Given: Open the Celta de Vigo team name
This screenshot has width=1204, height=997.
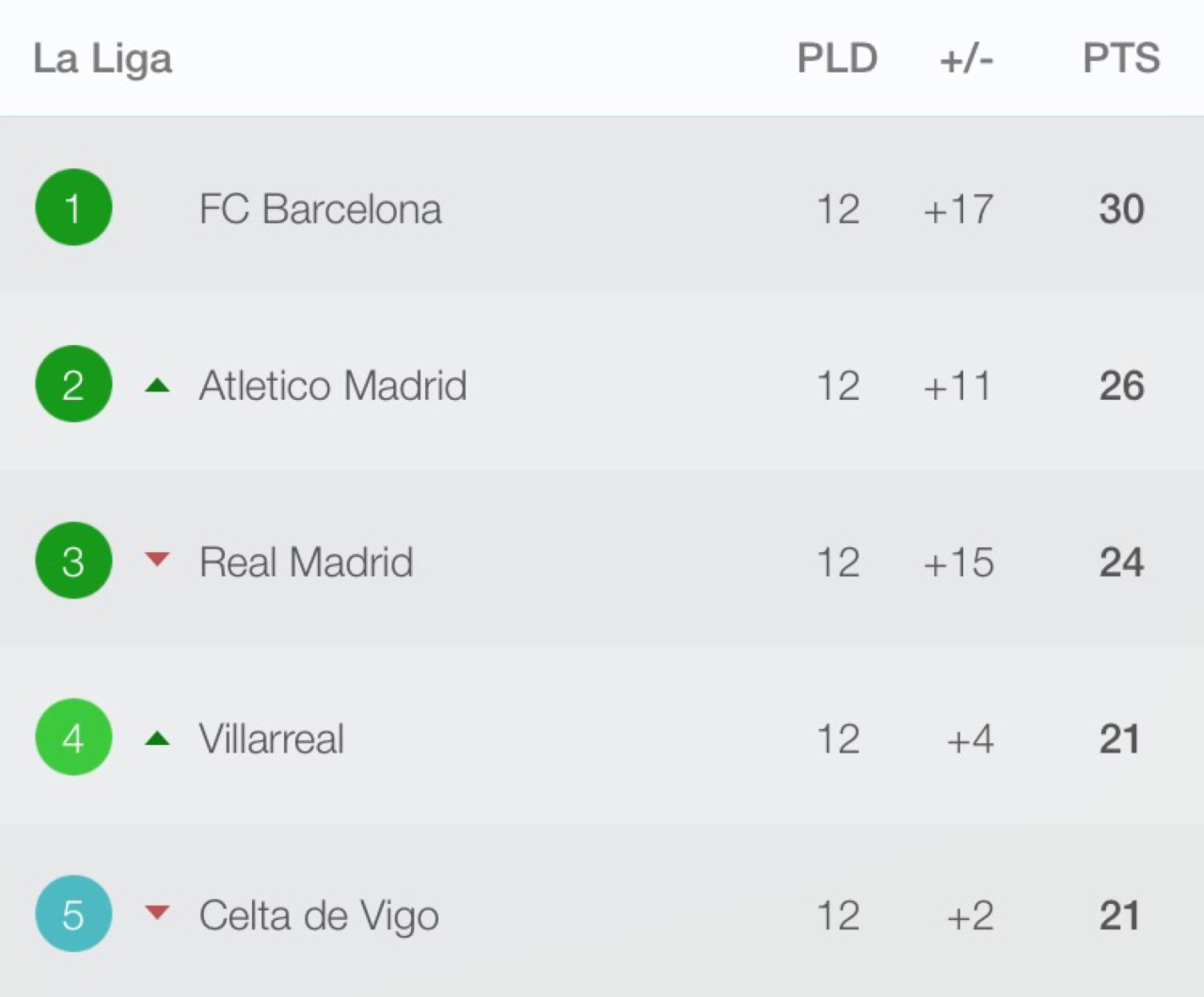Looking at the screenshot, I should click(319, 916).
